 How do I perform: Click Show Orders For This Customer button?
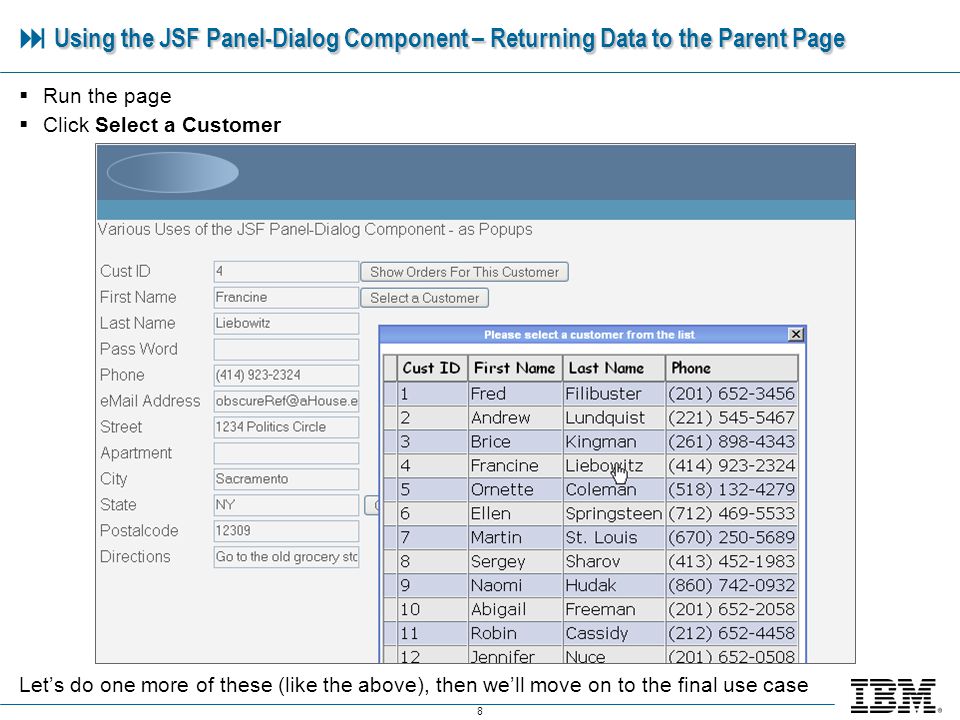(464, 272)
